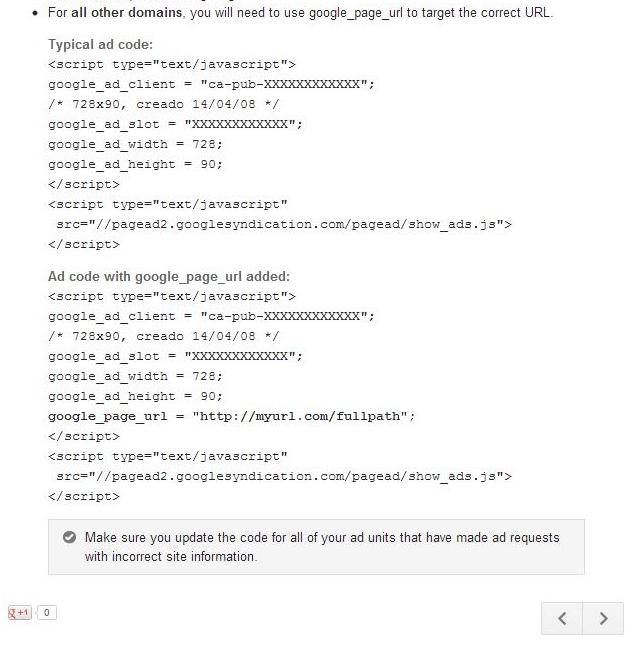This screenshot has height=656, width=644.
Task: Click the bold 'all other domains' text
Action: [126, 13]
